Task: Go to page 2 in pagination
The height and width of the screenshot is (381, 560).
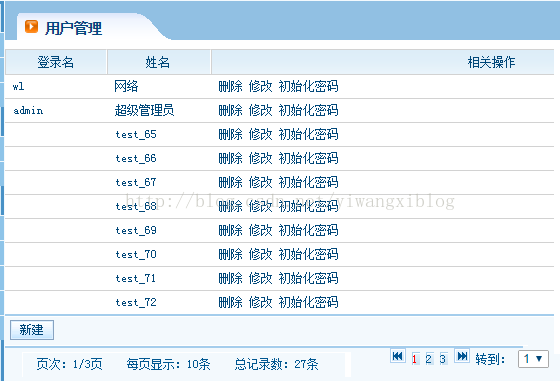Action: (x=429, y=359)
